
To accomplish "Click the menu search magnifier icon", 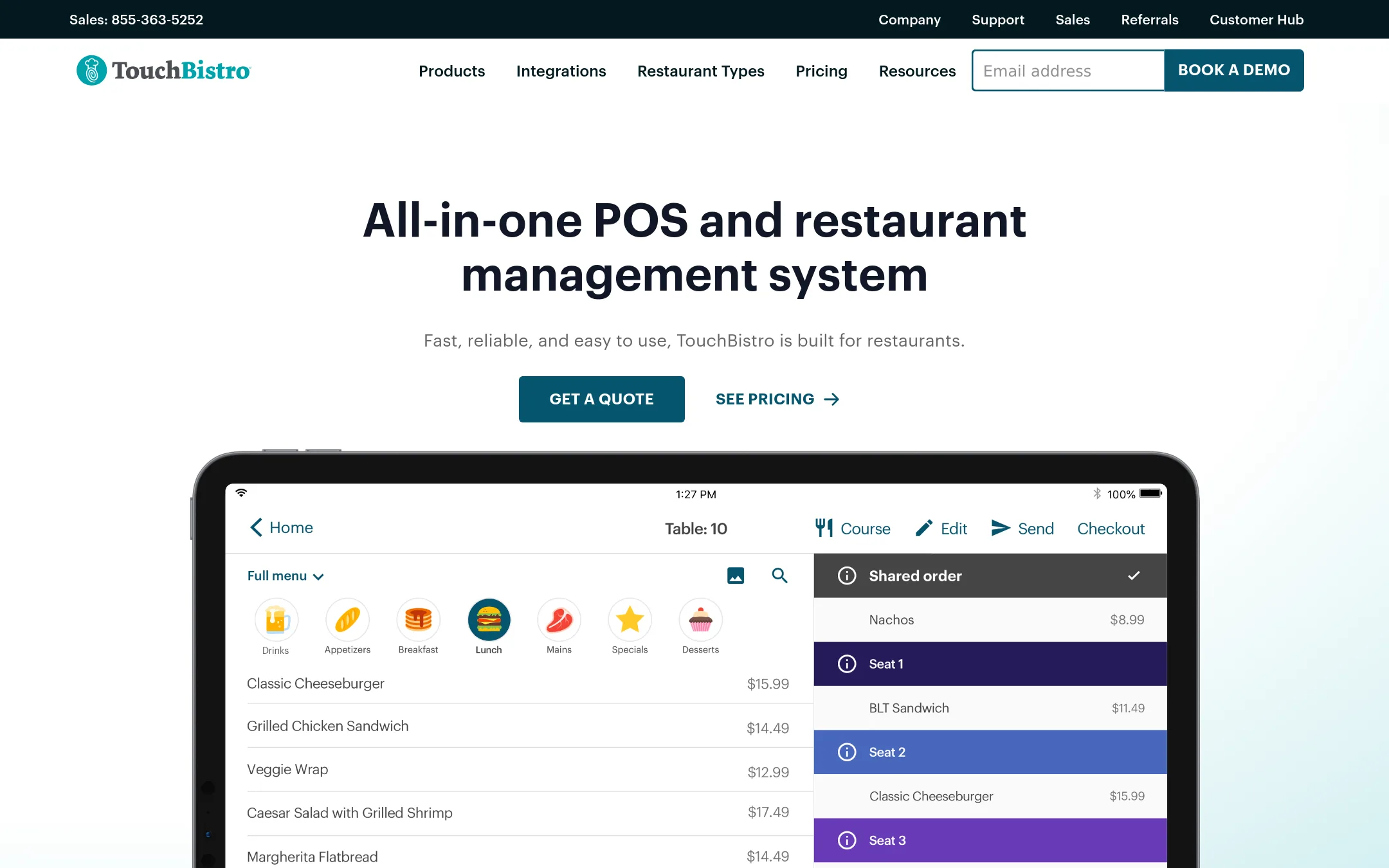I will click(779, 575).
